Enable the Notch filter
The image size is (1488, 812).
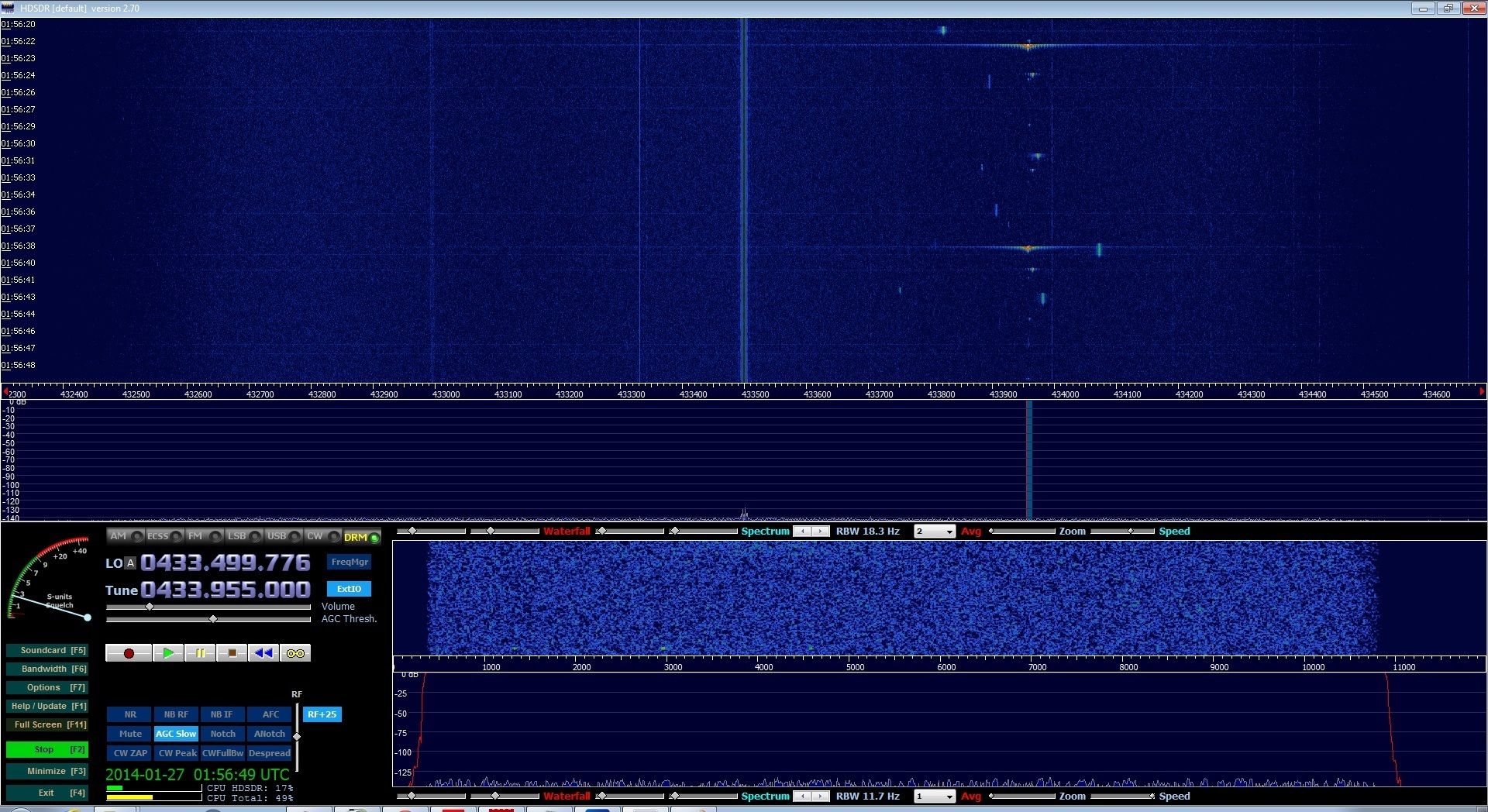tap(222, 734)
